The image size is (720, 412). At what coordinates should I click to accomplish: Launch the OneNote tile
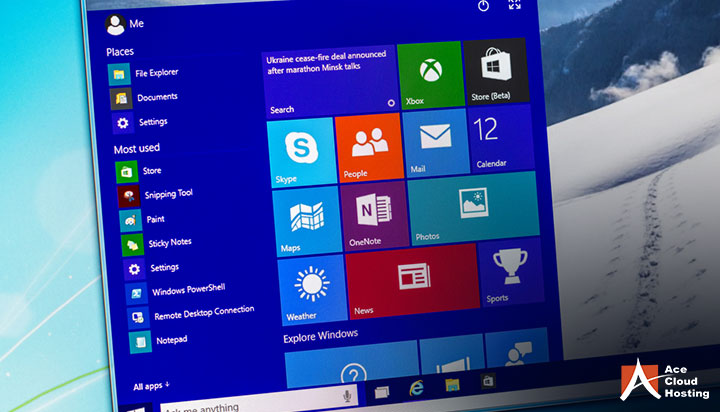point(374,214)
